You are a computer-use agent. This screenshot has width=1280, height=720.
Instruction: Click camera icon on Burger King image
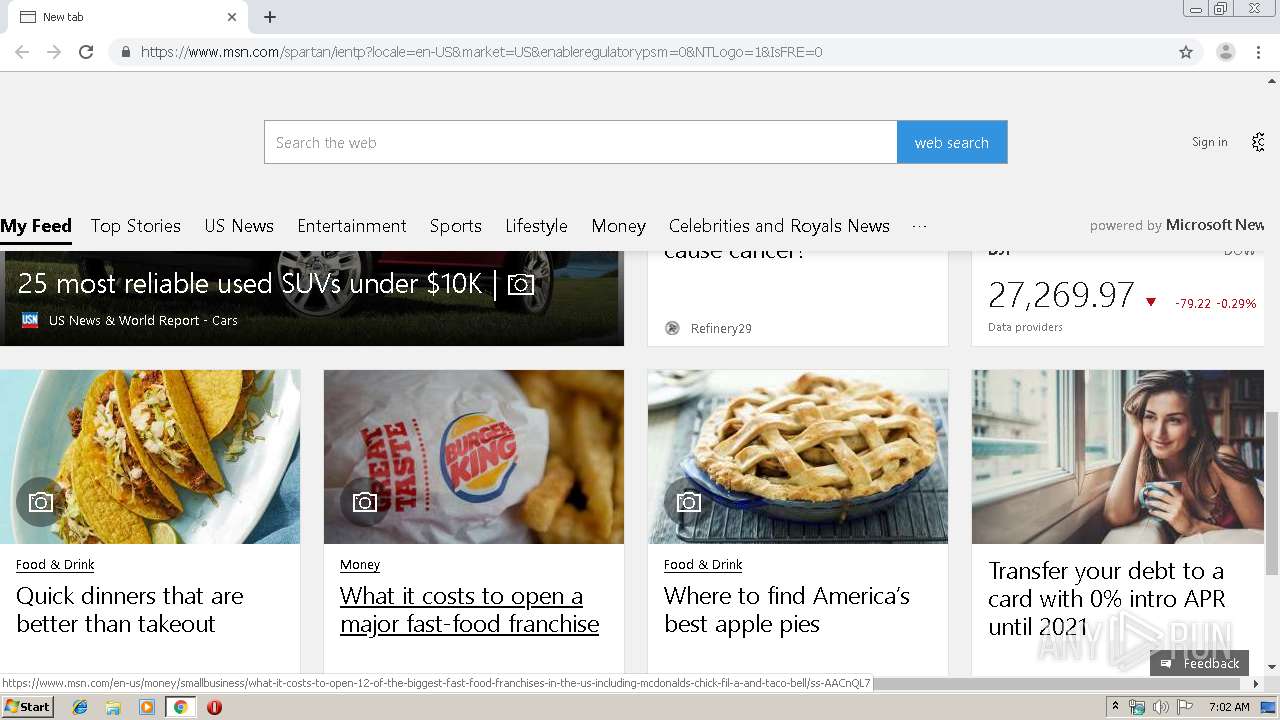coord(365,502)
